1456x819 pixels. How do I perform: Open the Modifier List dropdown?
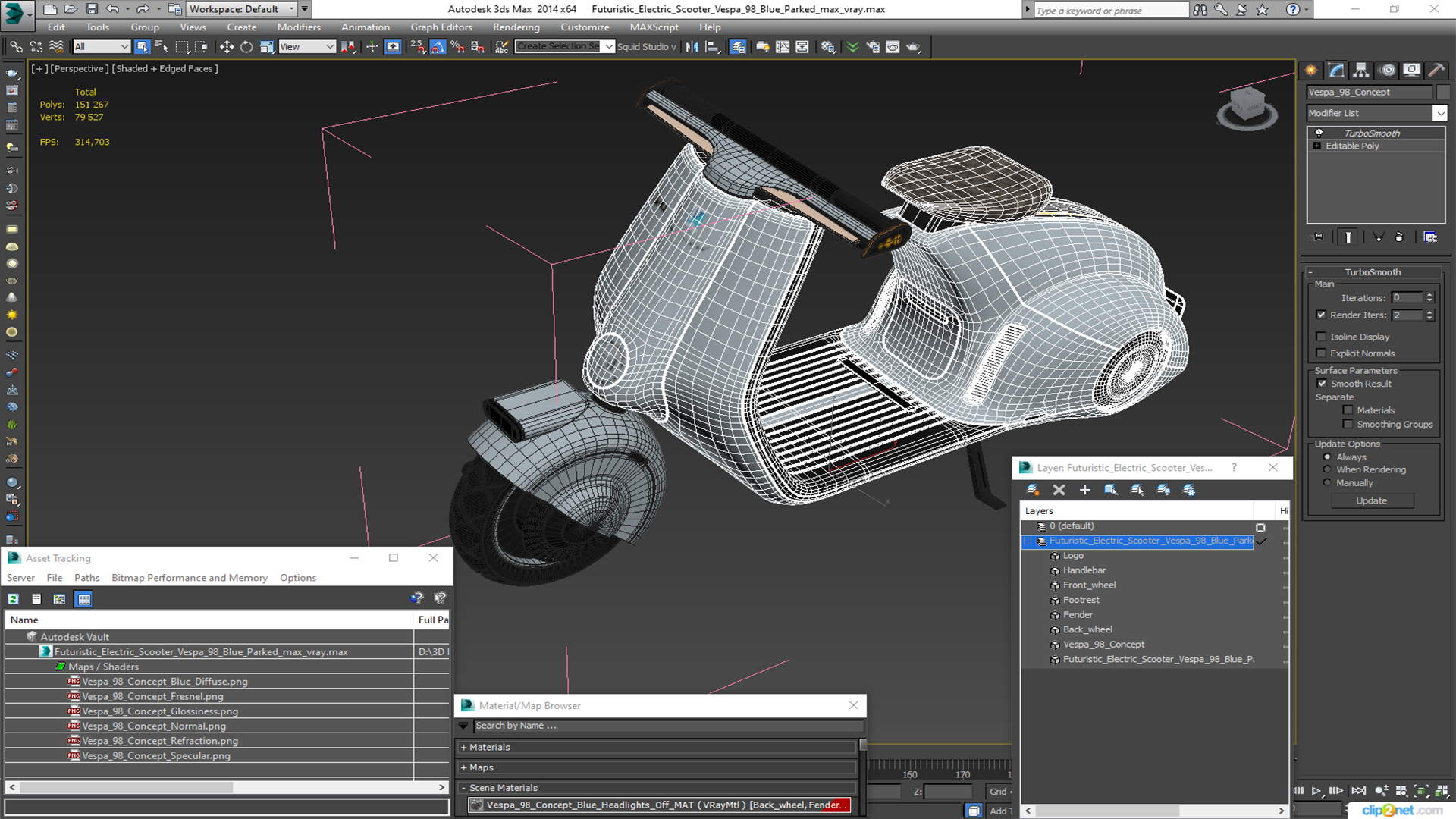coord(1439,113)
